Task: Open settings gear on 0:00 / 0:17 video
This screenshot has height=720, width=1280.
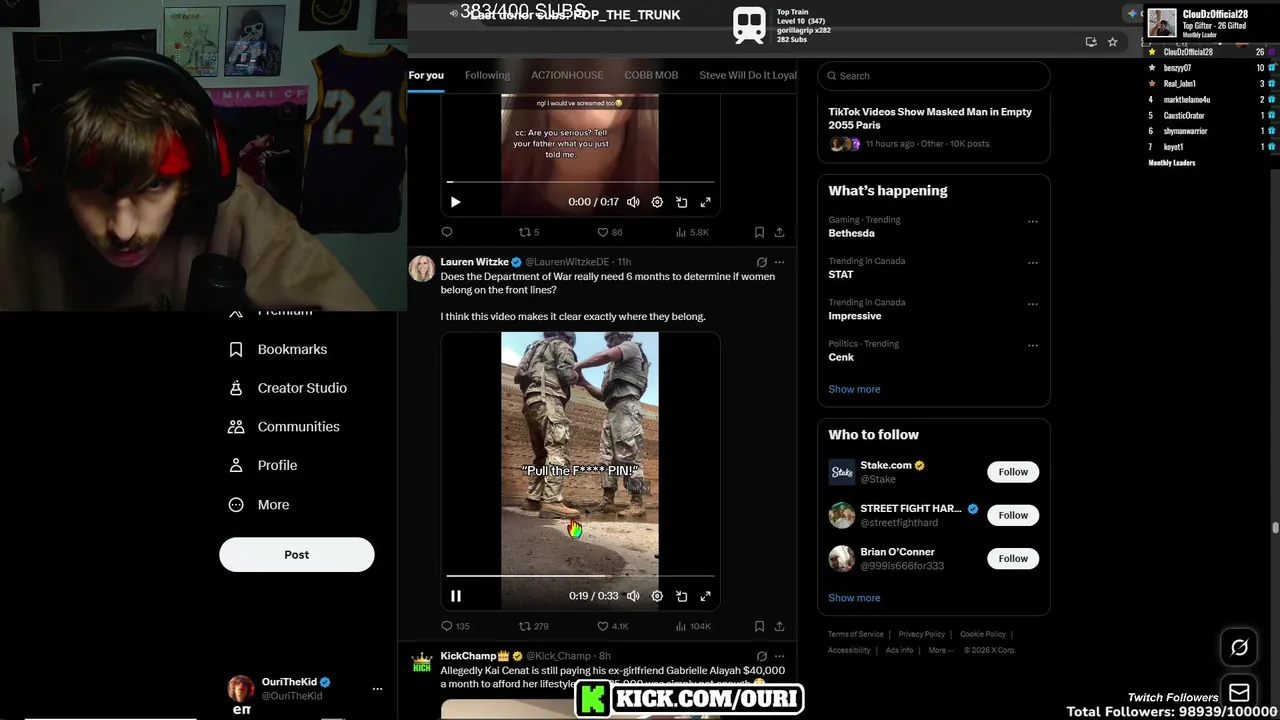Action: coord(657,202)
